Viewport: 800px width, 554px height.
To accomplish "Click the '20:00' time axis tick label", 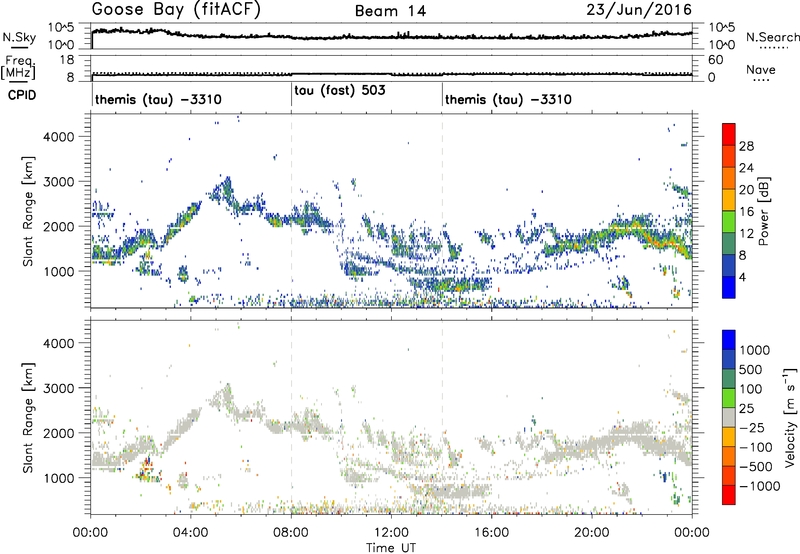I will [x=591, y=533].
